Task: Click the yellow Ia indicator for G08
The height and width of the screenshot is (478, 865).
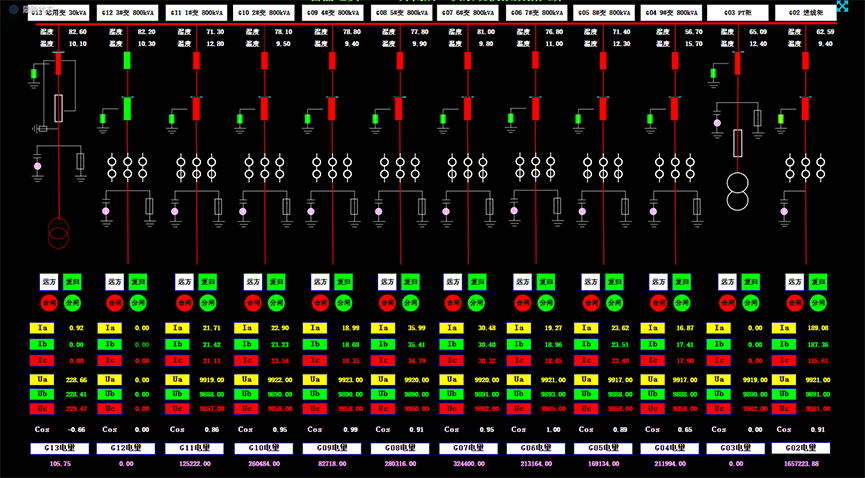Action: pyautogui.click(x=383, y=328)
